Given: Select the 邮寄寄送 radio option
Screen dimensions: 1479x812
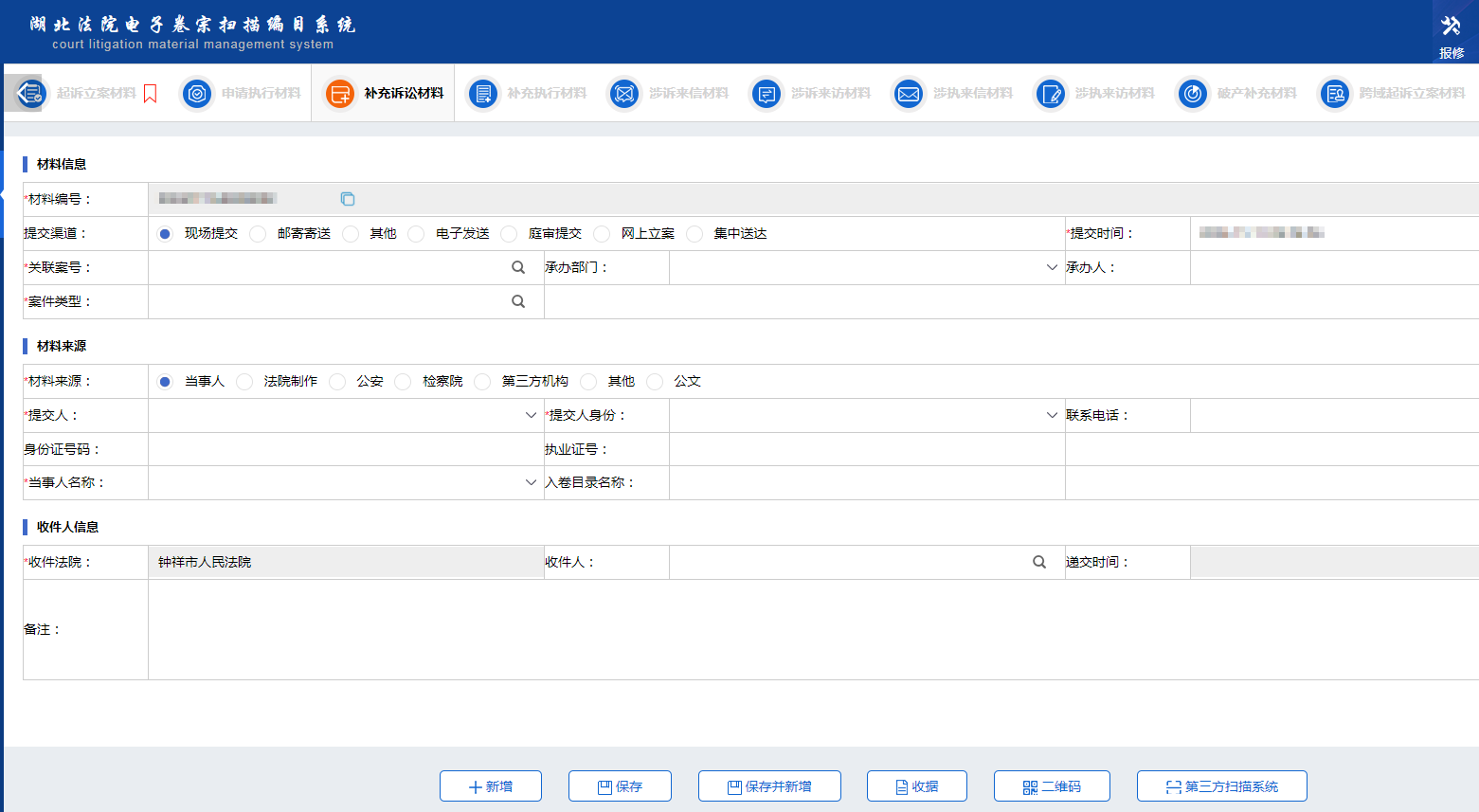Looking at the screenshot, I should pos(258,234).
